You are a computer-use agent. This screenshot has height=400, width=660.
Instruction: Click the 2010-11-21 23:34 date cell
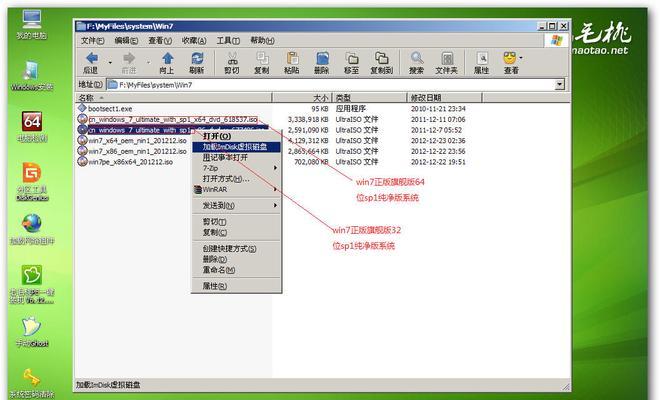(x=438, y=109)
